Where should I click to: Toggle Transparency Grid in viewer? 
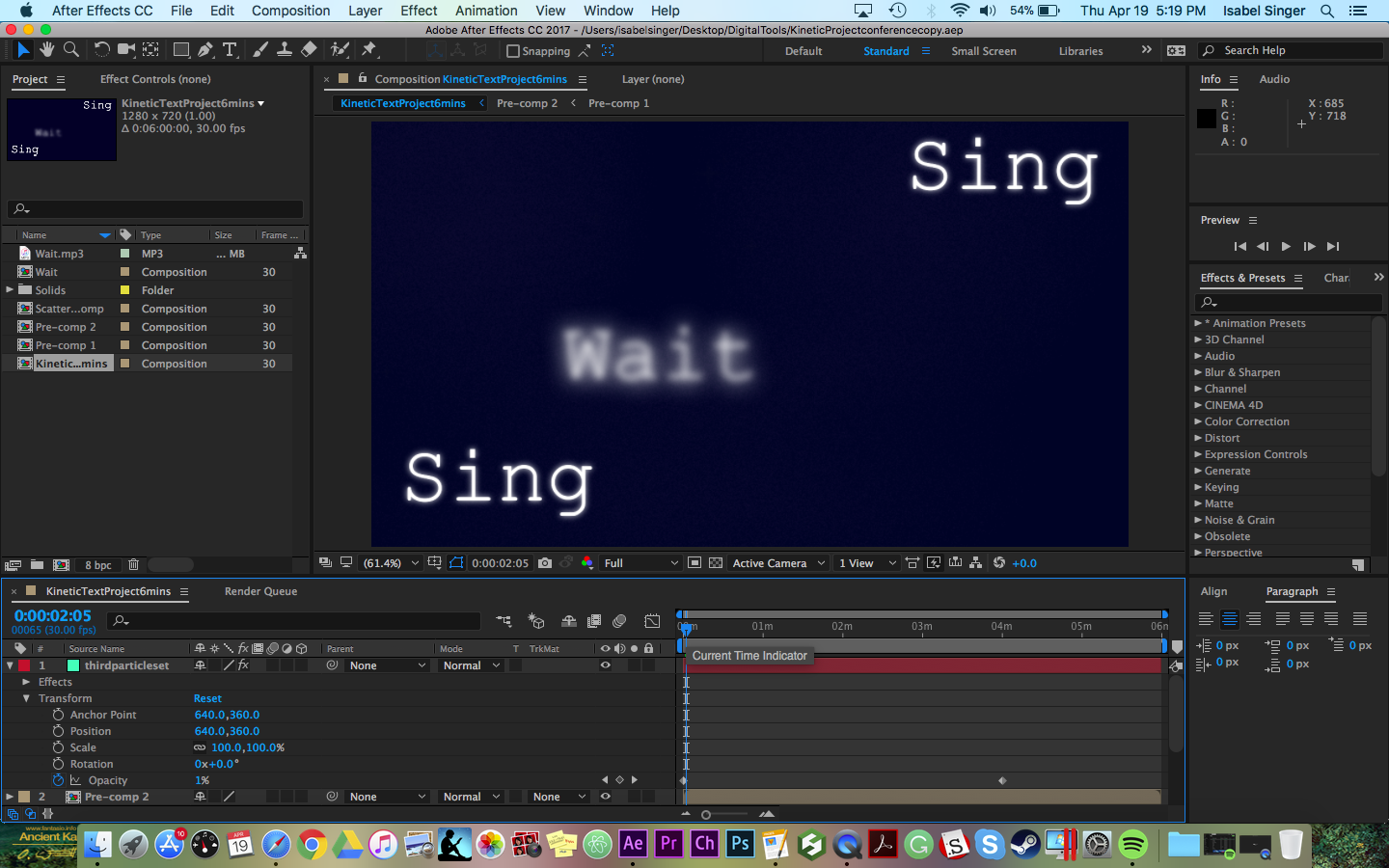[x=716, y=563]
